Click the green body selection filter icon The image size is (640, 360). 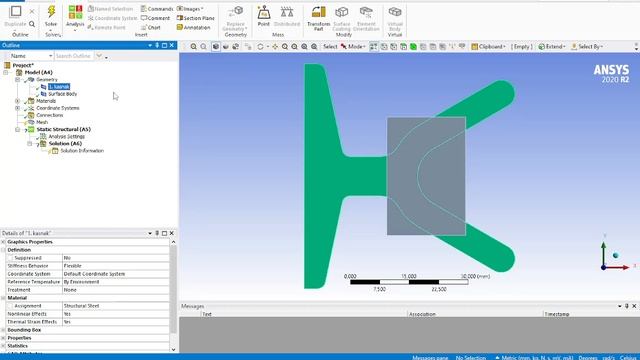[x=413, y=47]
